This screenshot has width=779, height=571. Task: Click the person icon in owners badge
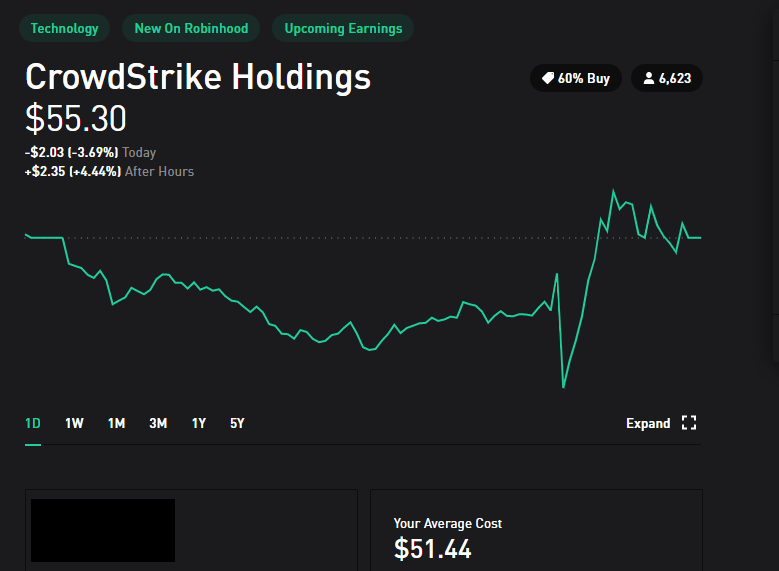[x=649, y=78]
